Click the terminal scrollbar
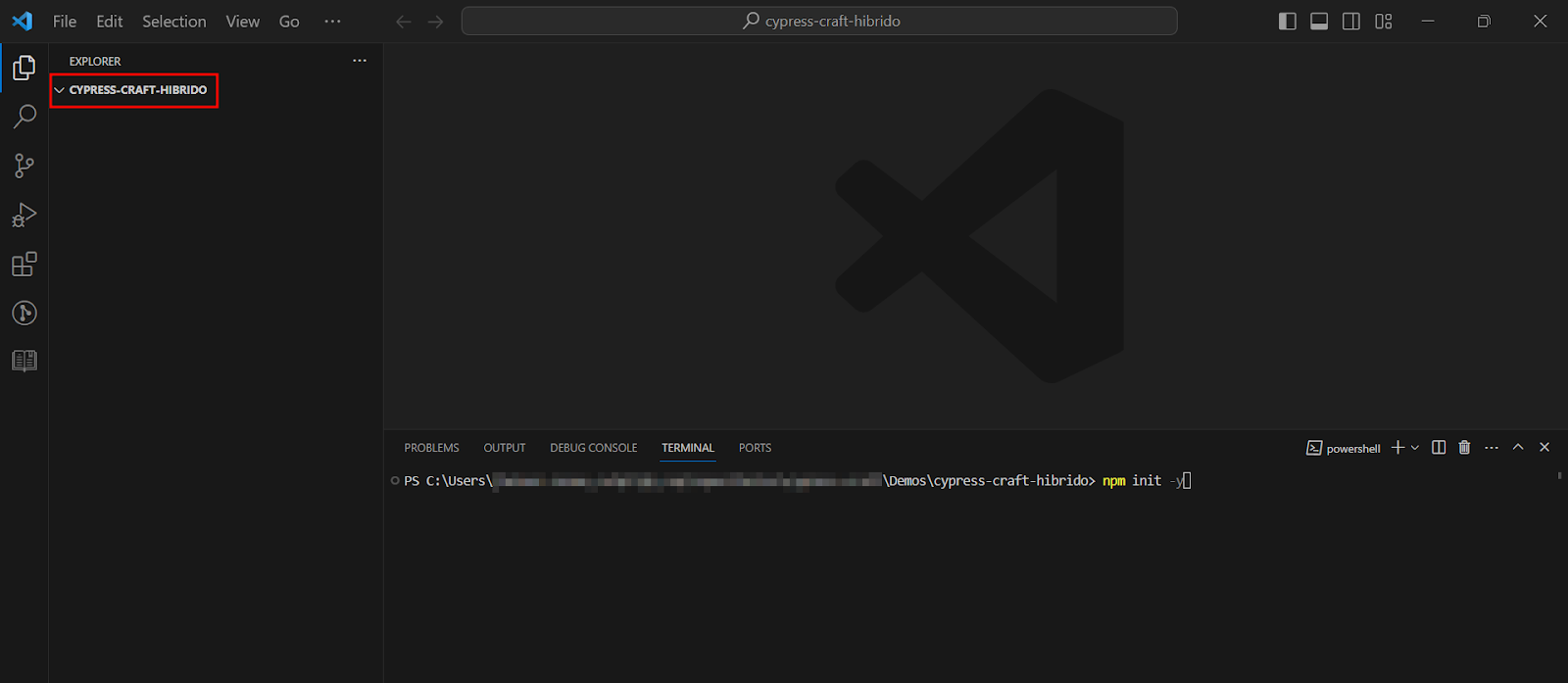Image resolution: width=1568 pixels, height=683 pixels. 1559,475
